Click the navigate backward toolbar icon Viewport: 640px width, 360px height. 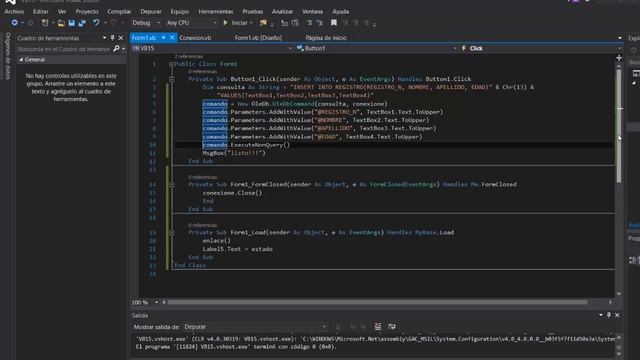coord(15,23)
